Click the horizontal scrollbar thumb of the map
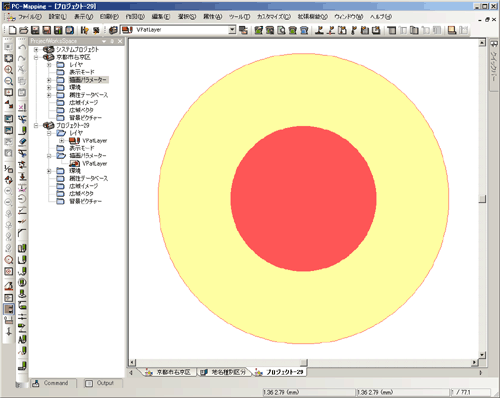The image size is (500, 398). tap(304, 362)
